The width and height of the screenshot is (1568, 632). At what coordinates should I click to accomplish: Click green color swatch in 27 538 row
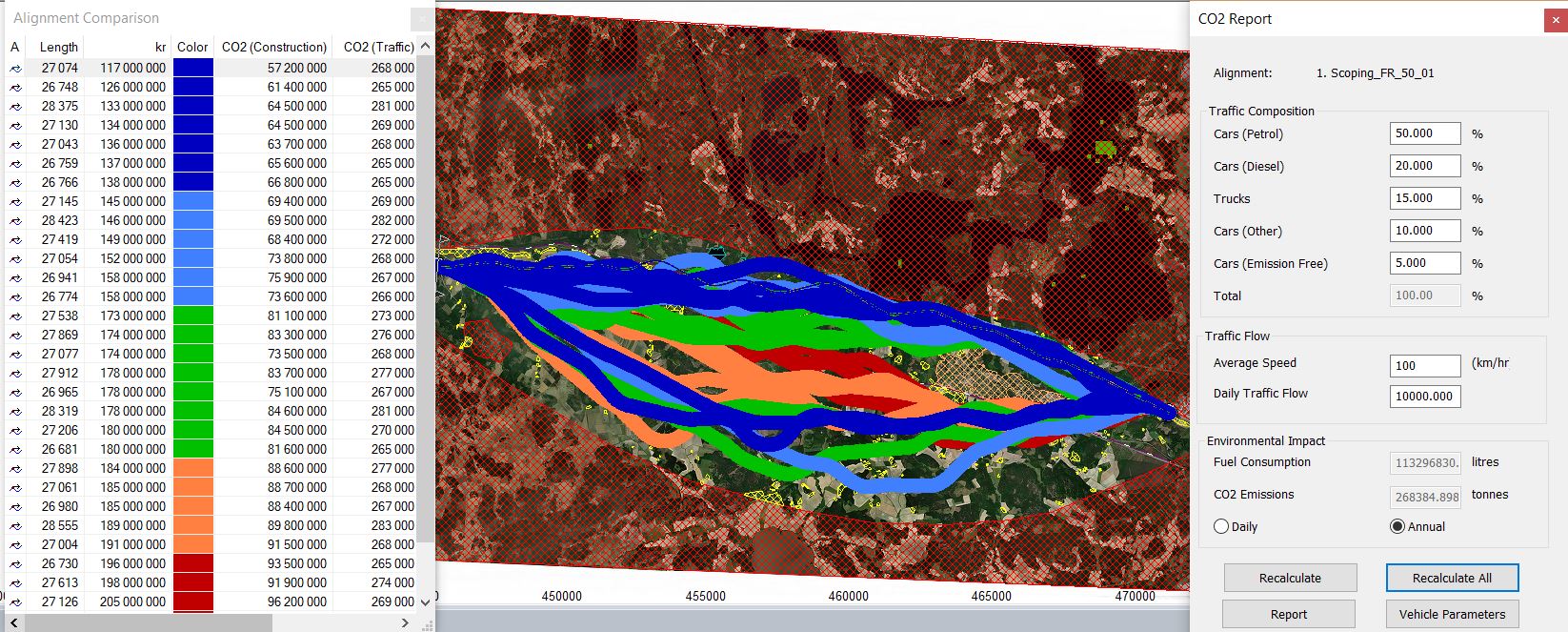point(193,316)
